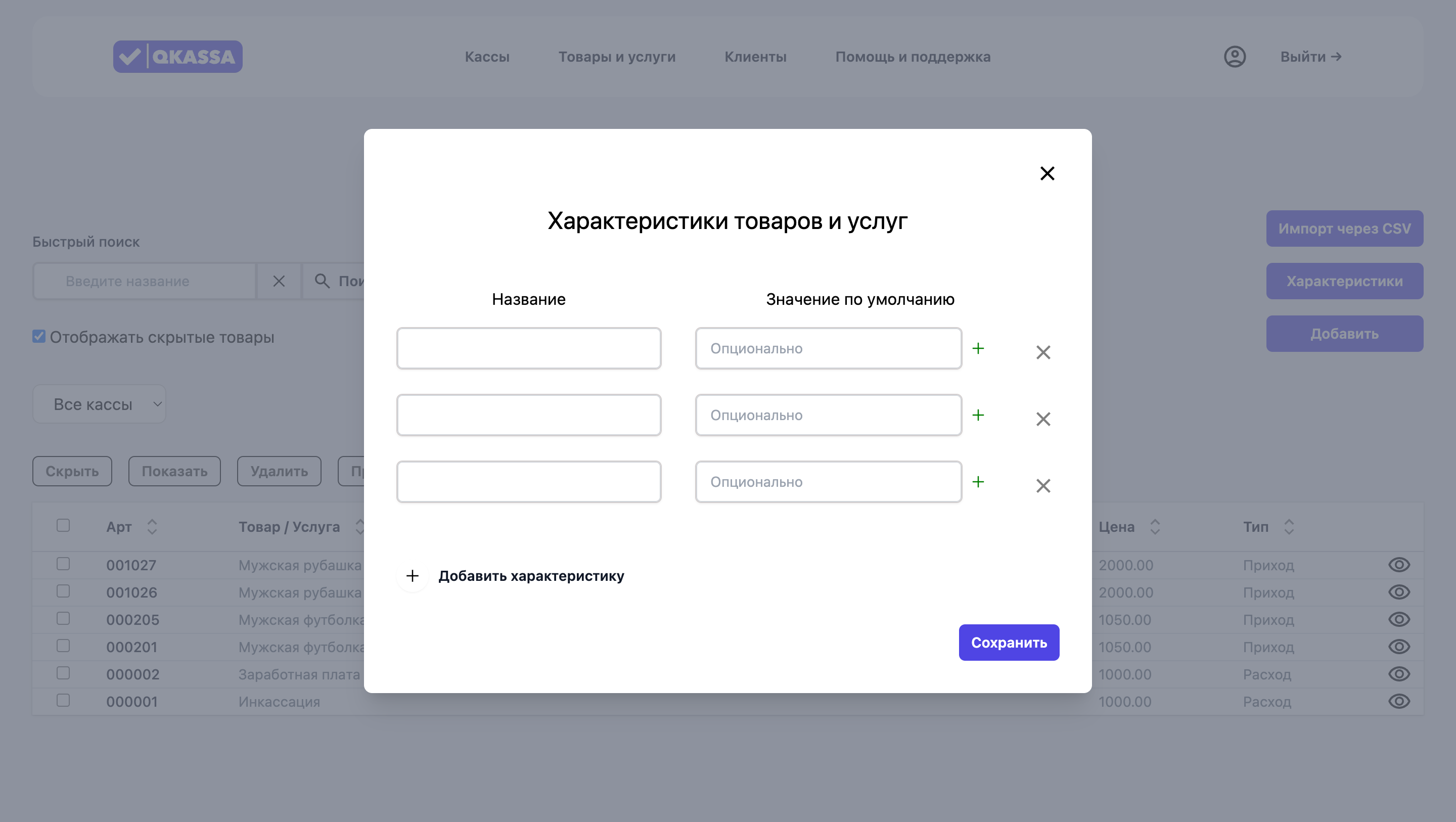The height and width of the screenshot is (822, 1456).
Task: Check the row 000205 checkbox
Action: pyautogui.click(x=63, y=618)
